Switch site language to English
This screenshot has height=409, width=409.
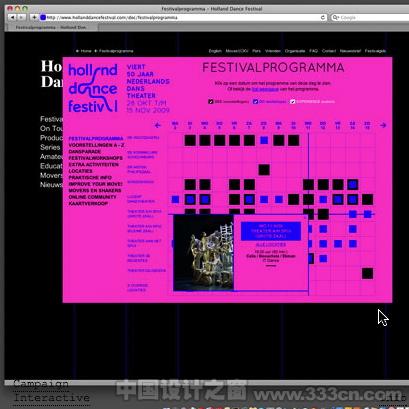point(215,51)
